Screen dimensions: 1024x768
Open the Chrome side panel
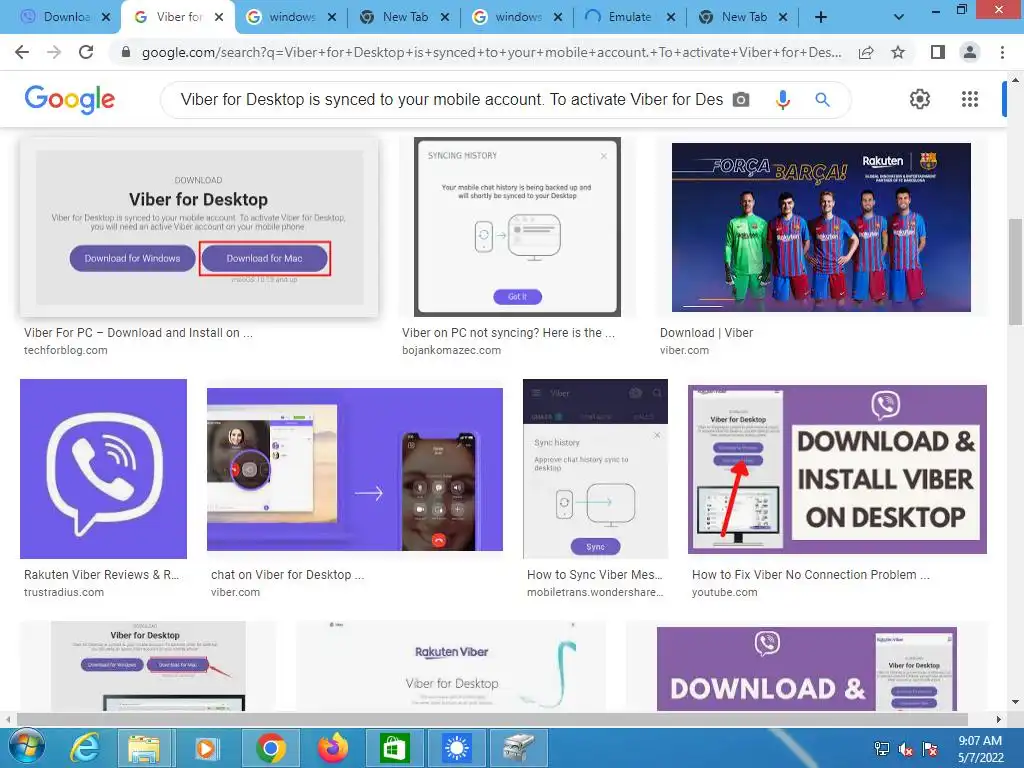pyautogui.click(x=938, y=52)
